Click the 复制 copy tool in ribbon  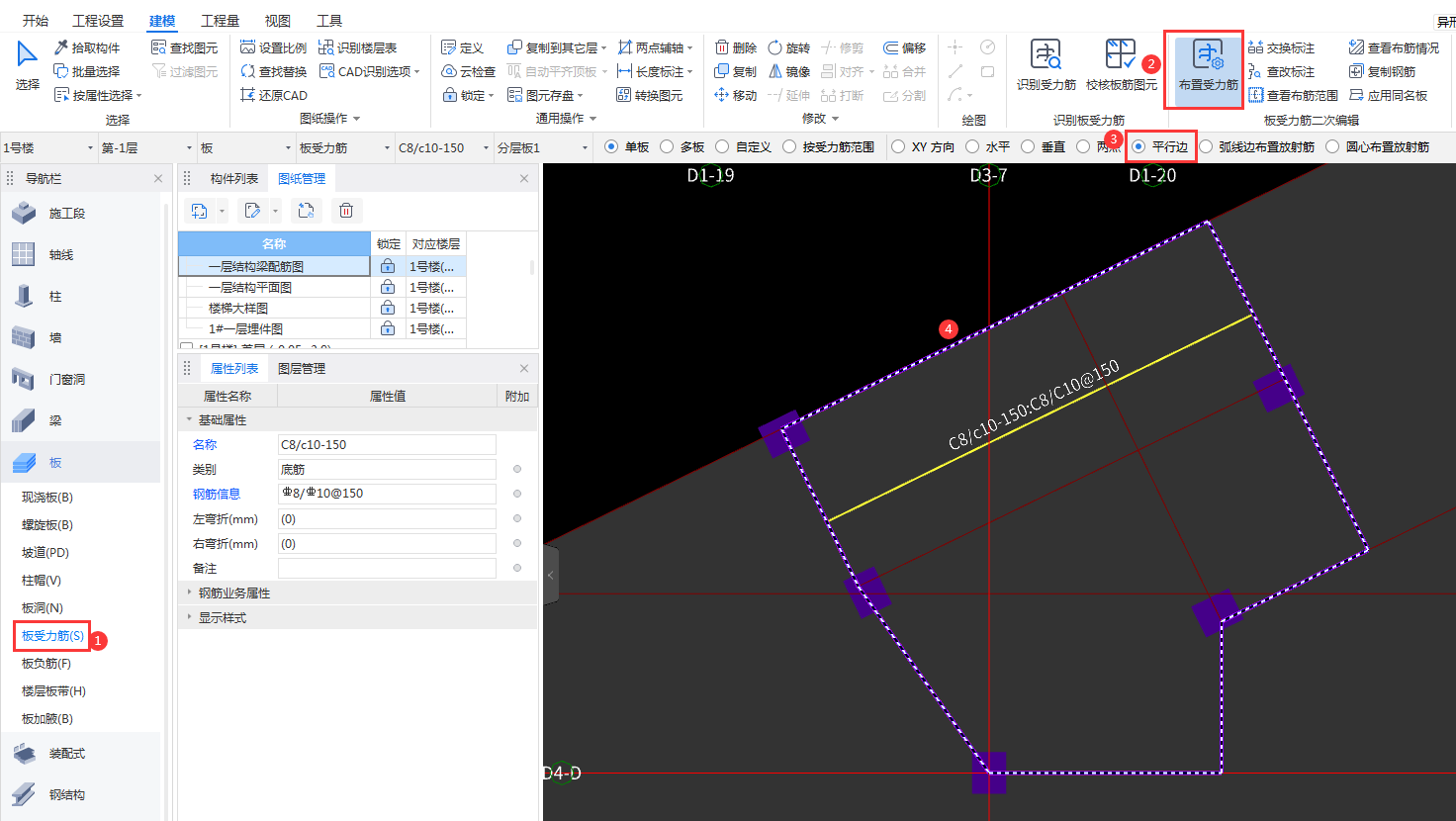(x=736, y=71)
